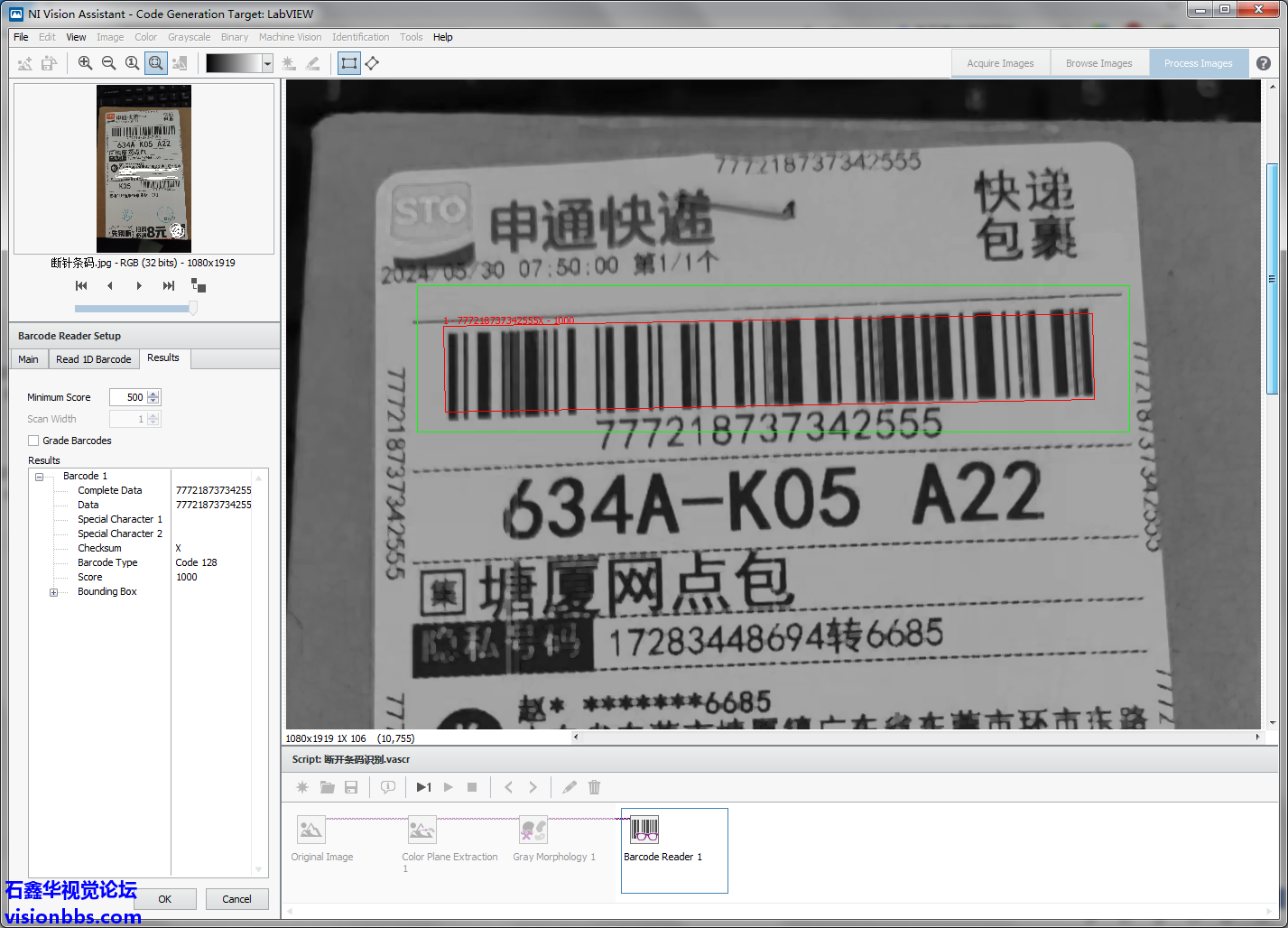Image resolution: width=1288 pixels, height=928 pixels.
Task: Click the Minimum Score input field
Action: (x=127, y=397)
